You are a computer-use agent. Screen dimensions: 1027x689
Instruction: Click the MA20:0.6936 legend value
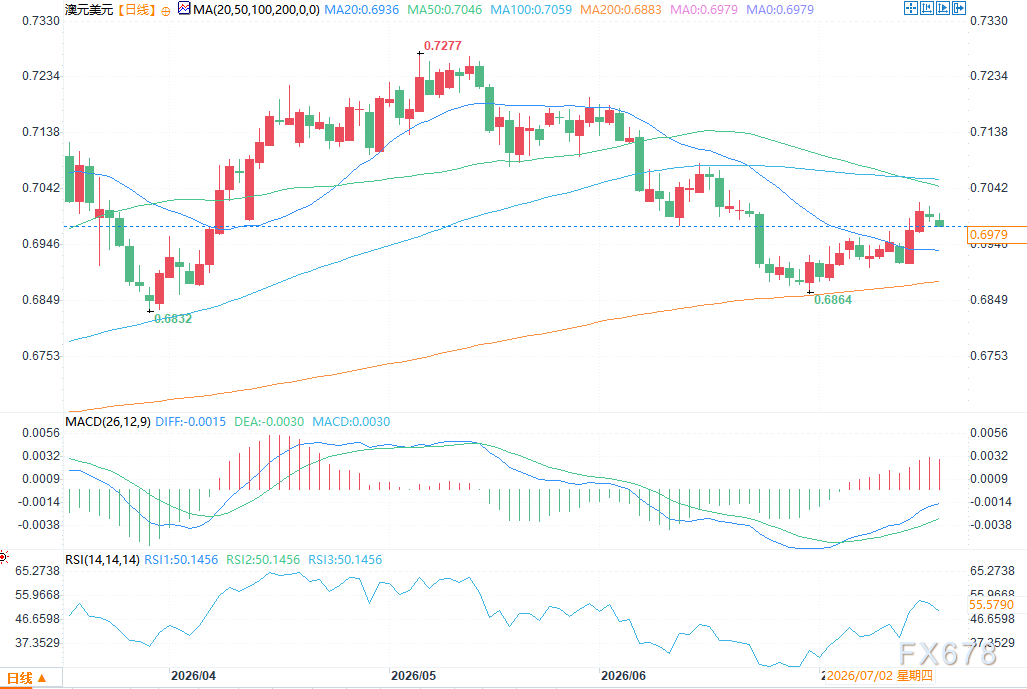point(362,10)
